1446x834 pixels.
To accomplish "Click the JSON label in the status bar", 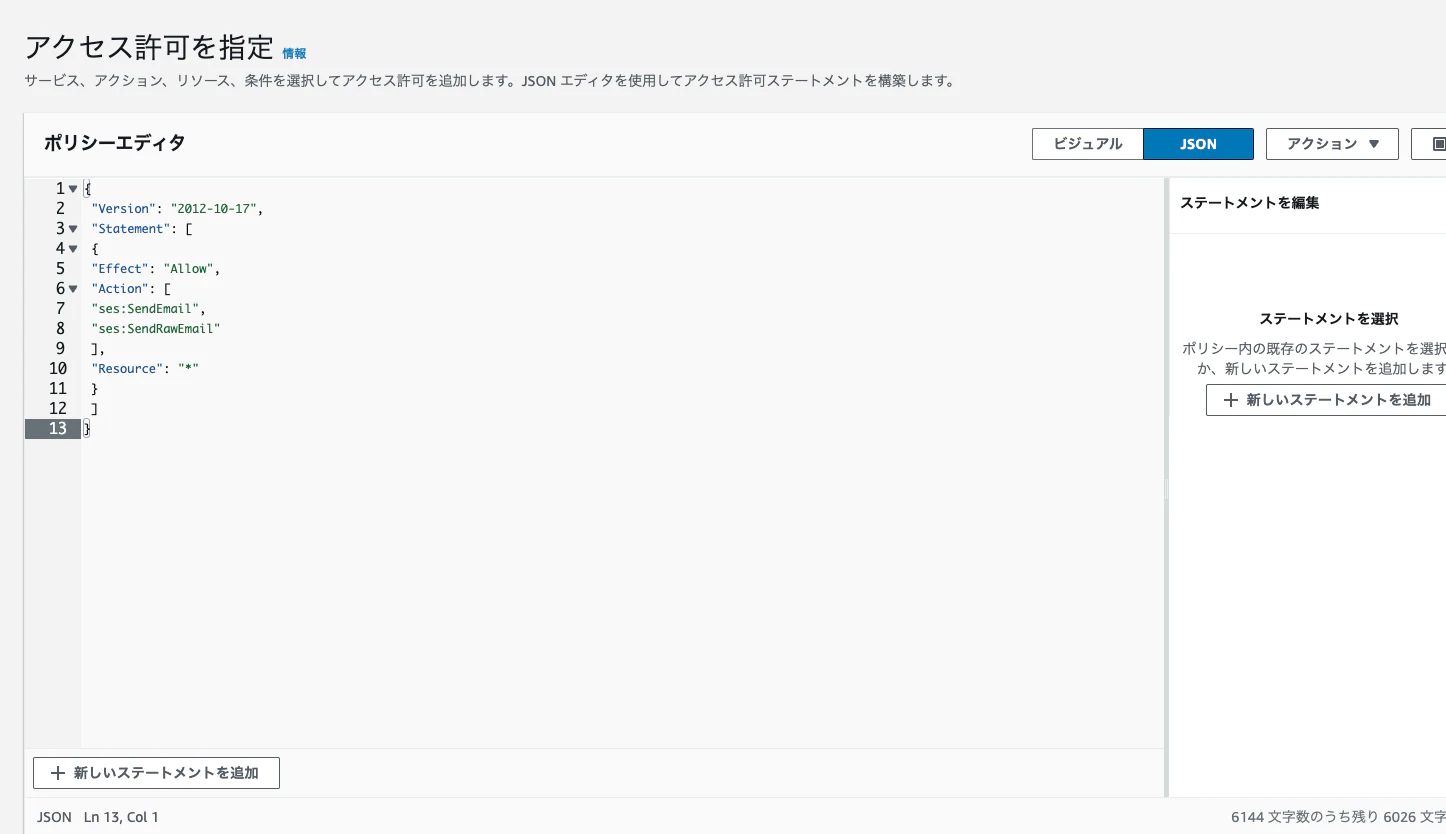I will [x=54, y=817].
